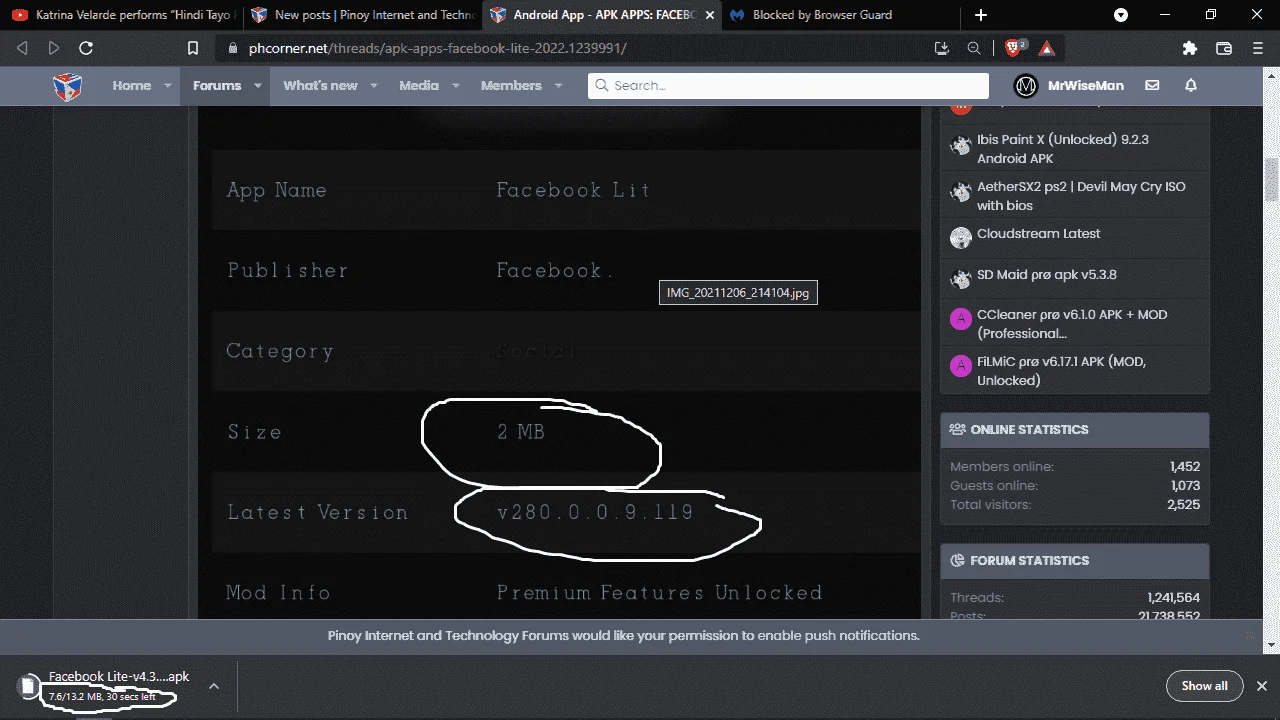1280x720 pixels.
Task: Open the Media navigation item
Action: (x=419, y=86)
